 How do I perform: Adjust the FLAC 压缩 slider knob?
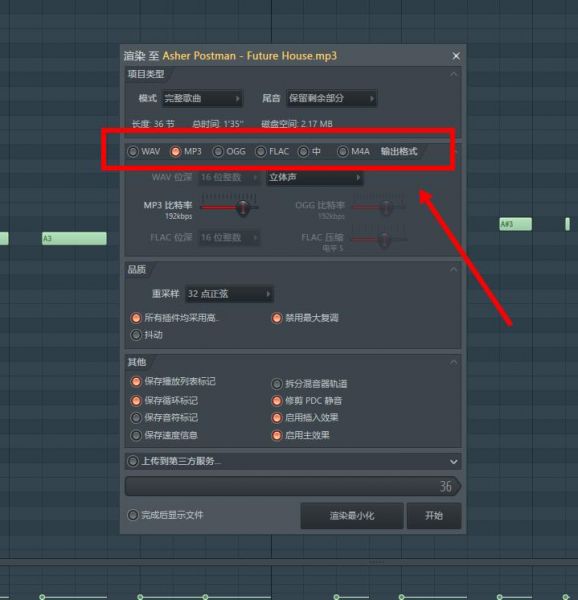[x=384, y=240]
